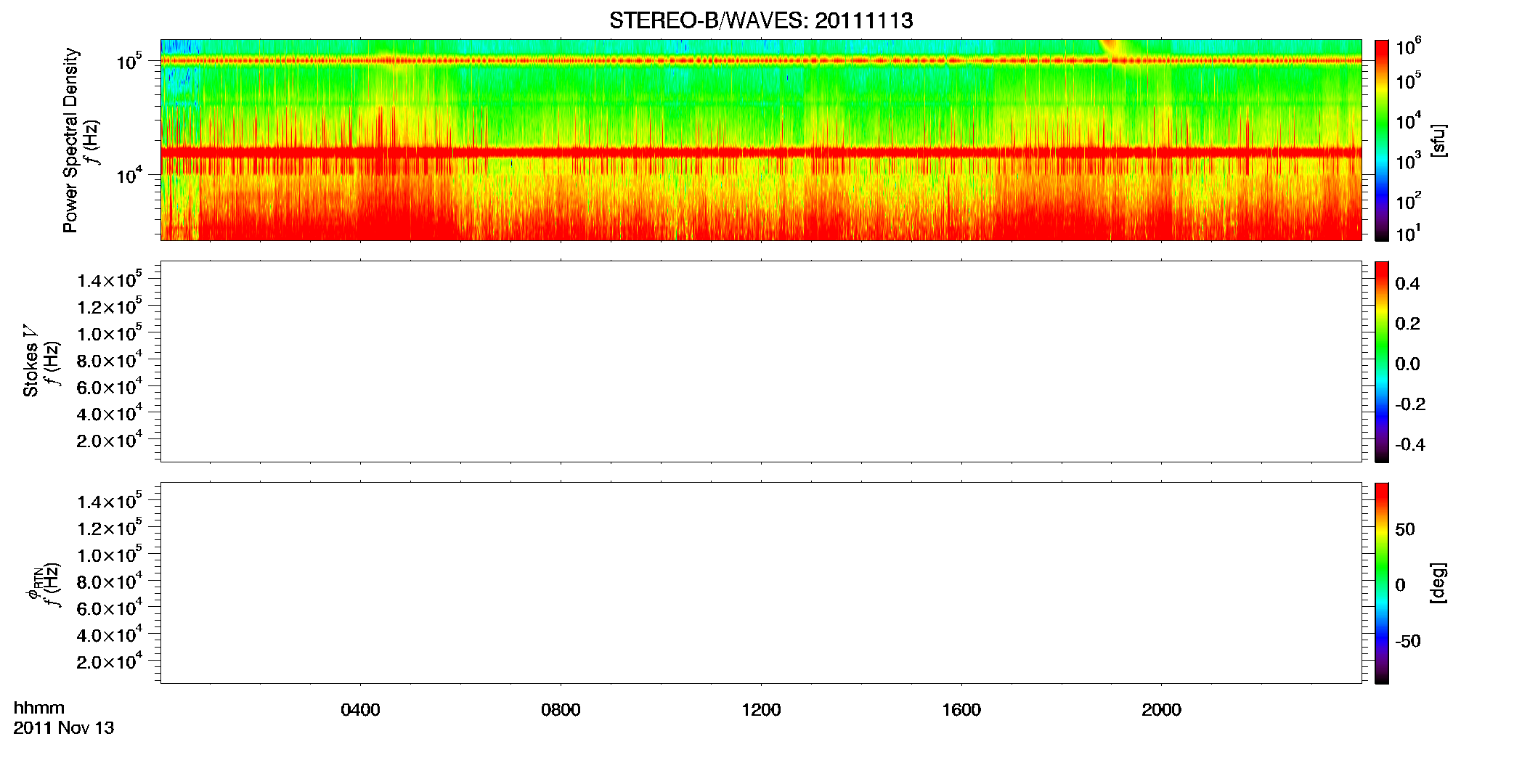Click the sfu power spectral density color bar
Screen dimensions: 1522x784
click(1381, 139)
